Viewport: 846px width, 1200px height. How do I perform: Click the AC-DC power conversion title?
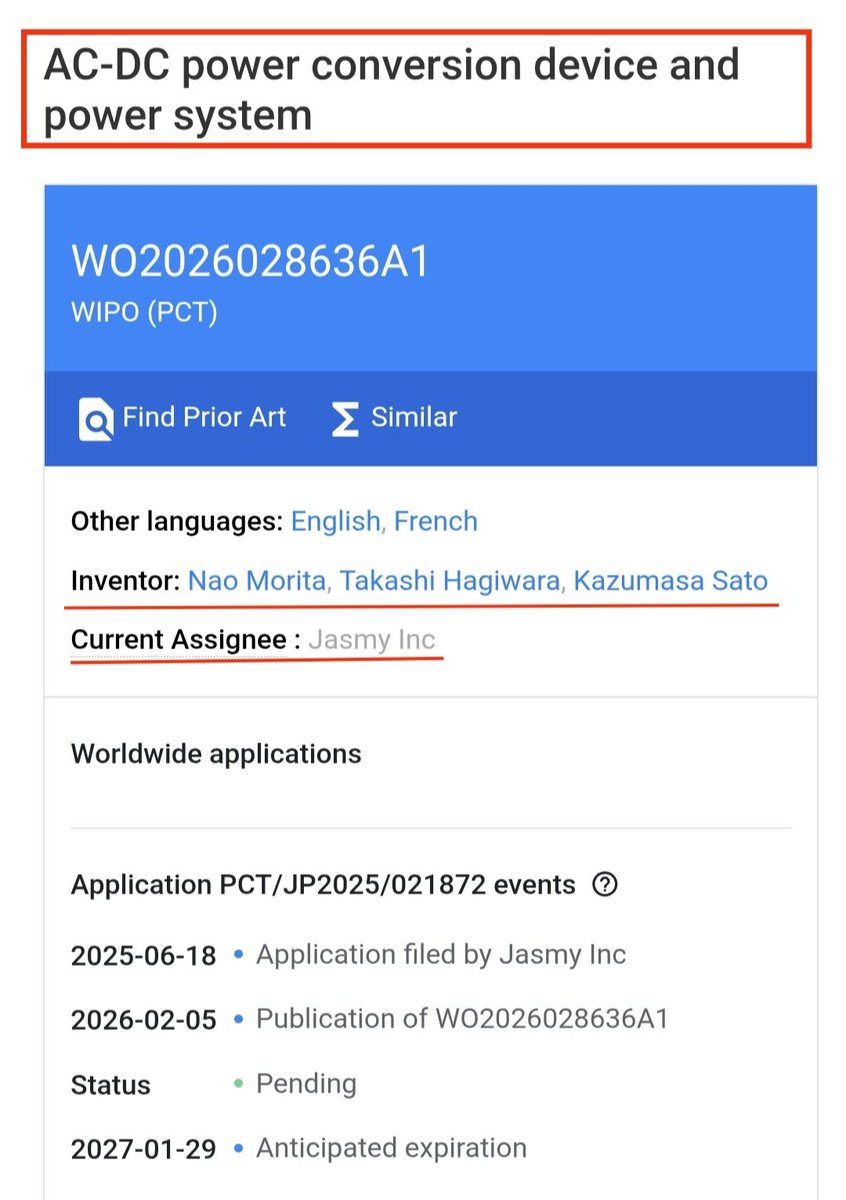tap(392, 90)
